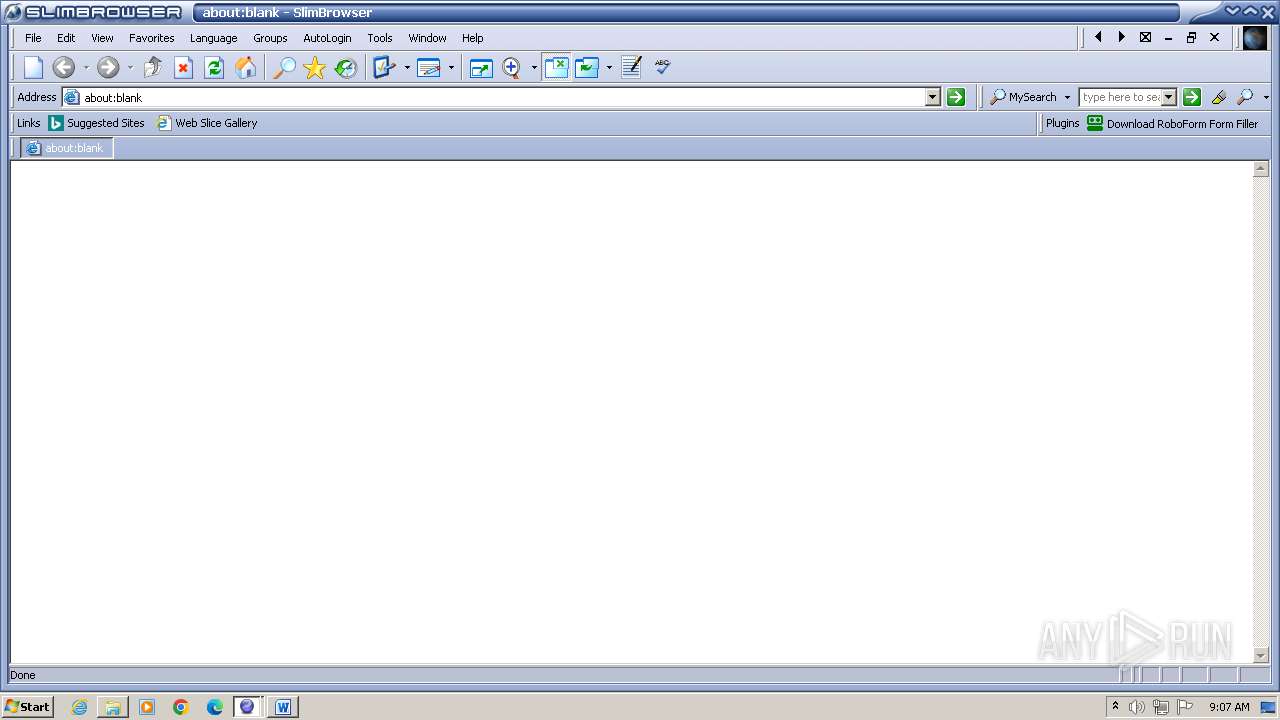Screen dimensions: 1280x720
Task: Click the form filler clipboard icon
Action: tap(384, 67)
